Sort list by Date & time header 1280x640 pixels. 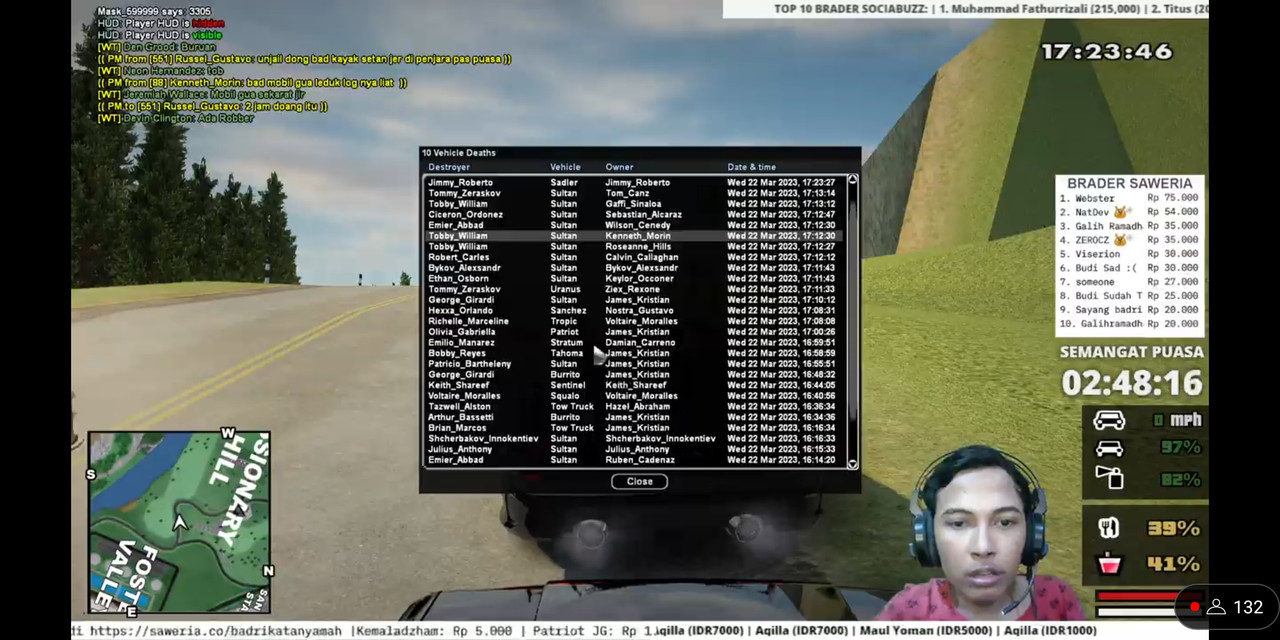coord(751,167)
